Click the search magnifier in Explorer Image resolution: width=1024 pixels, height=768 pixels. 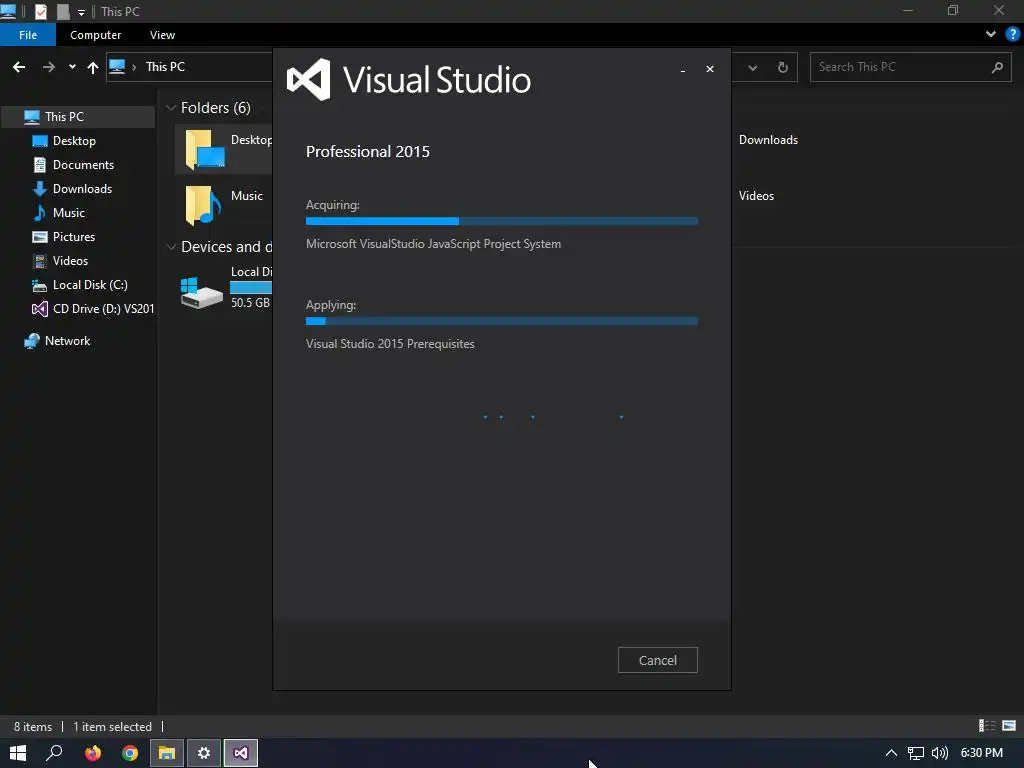tap(997, 67)
